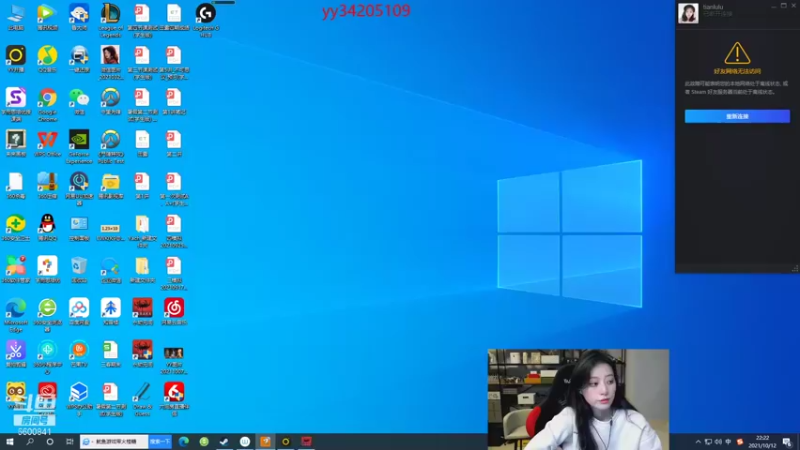
Task: Click the Windows Start button
Action: [10, 442]
